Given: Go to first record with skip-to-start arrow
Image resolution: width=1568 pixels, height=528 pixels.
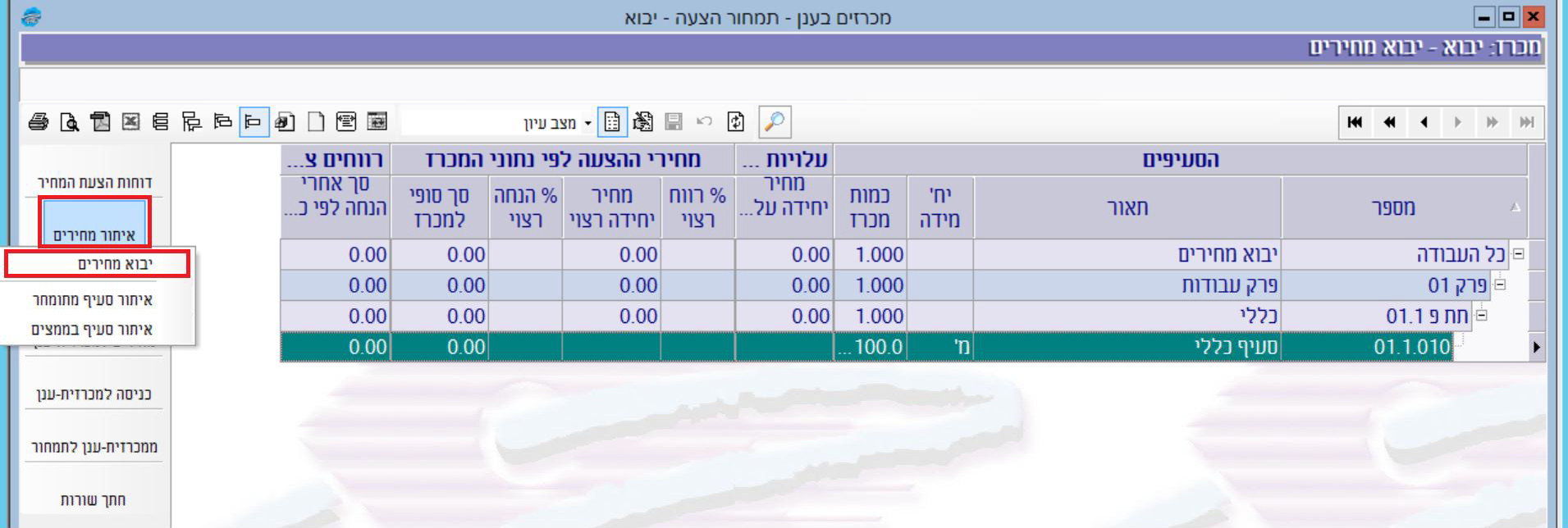Looking at the screenshot, I should (x=1355, y=122).
